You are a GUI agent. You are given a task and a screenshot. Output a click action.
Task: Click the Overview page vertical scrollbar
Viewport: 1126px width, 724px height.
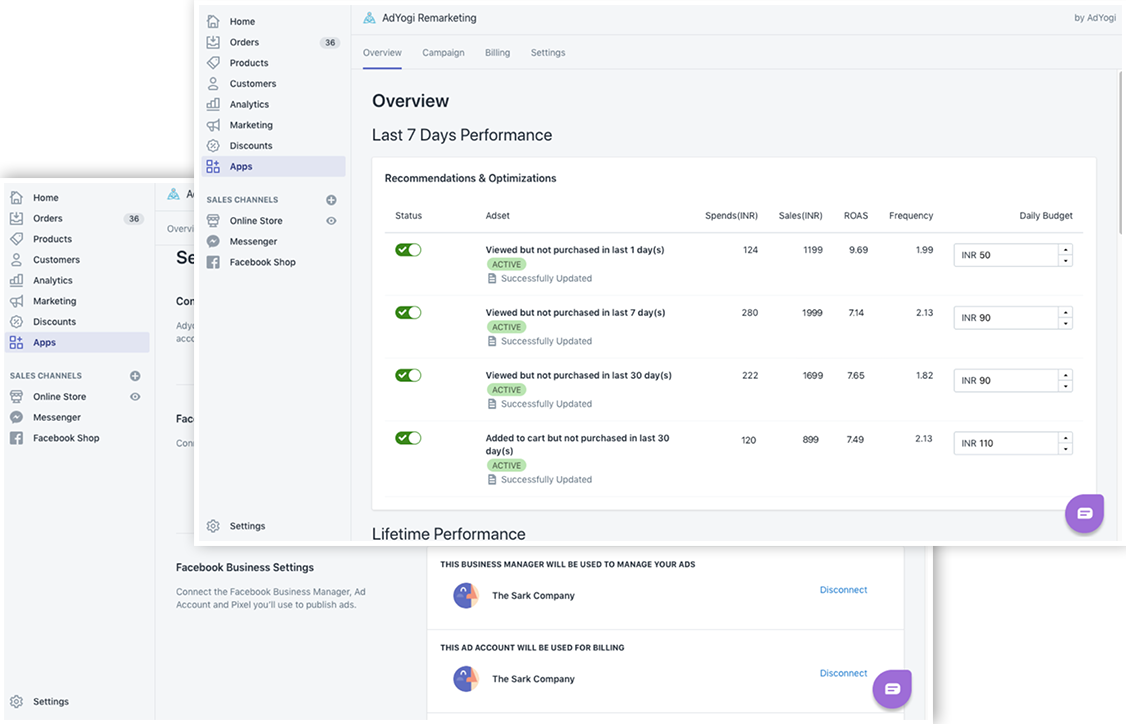[x=1120, y=152]
